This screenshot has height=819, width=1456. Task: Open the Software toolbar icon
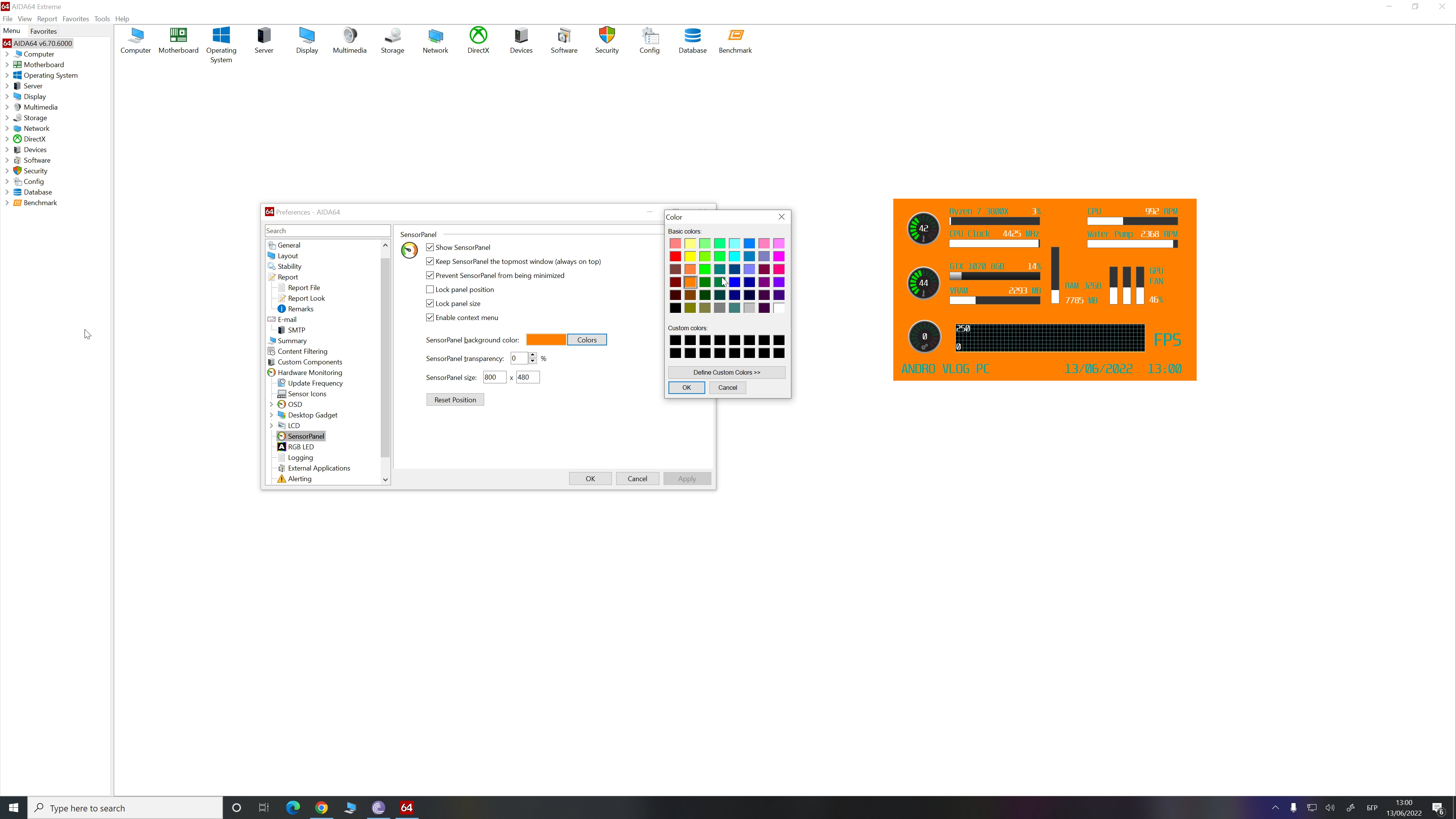pos(564,41)
